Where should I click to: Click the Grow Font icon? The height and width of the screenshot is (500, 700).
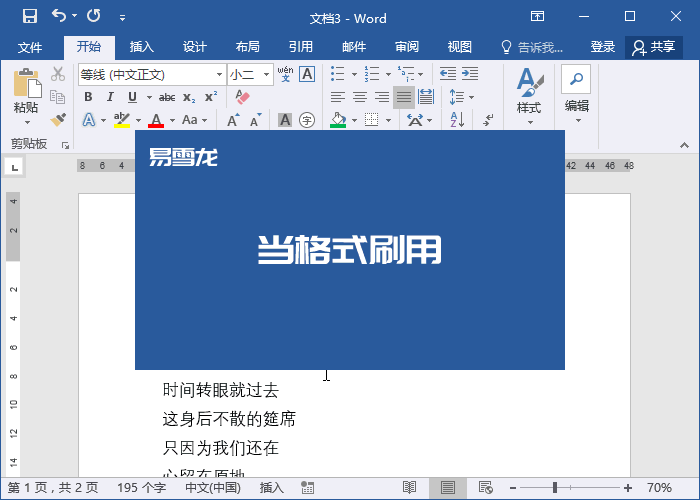coord(233,120)
